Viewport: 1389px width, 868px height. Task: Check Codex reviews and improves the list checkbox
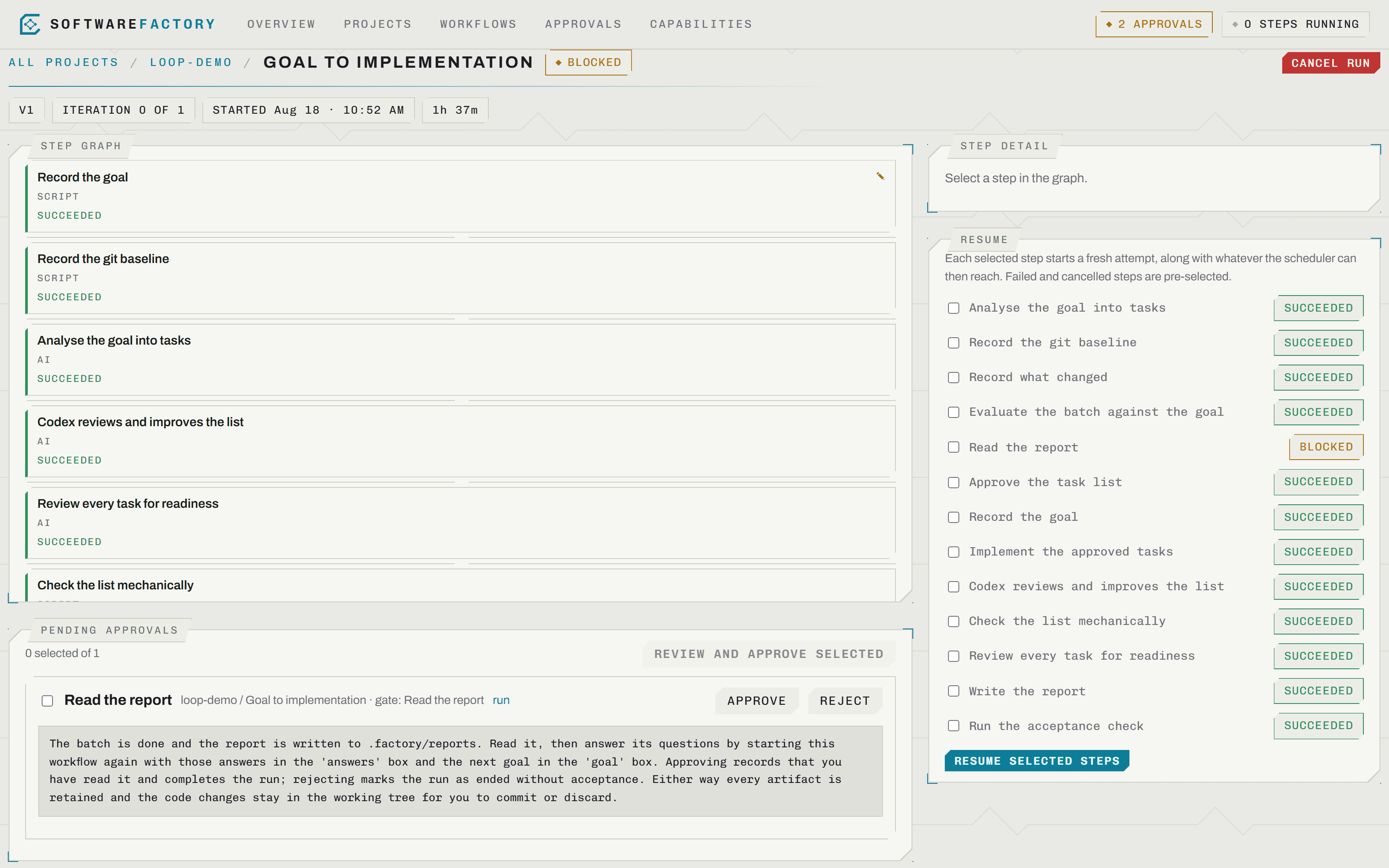click(x=953, y=587)
